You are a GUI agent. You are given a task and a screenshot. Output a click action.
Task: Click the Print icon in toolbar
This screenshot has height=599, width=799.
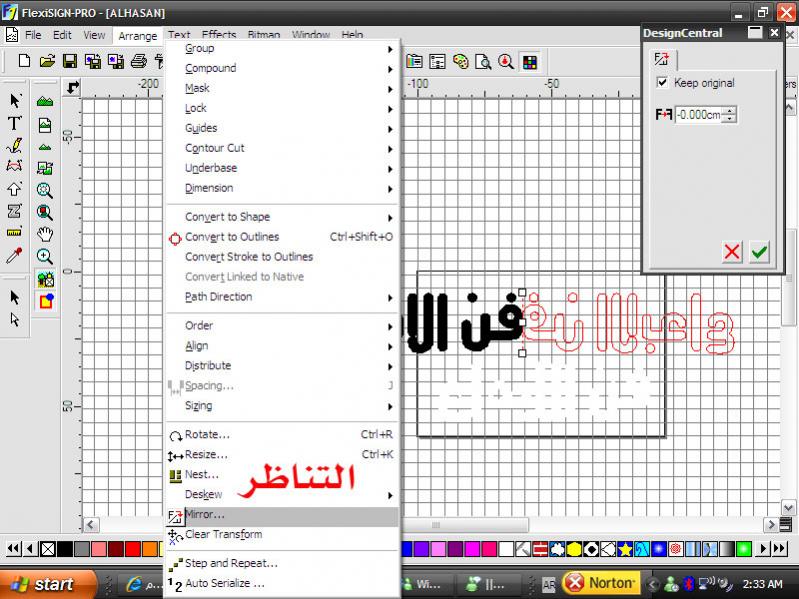tap(139, 62)
